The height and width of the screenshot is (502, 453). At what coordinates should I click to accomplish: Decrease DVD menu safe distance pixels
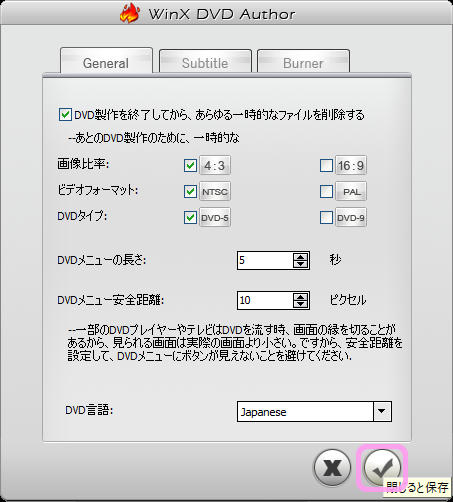301,304
